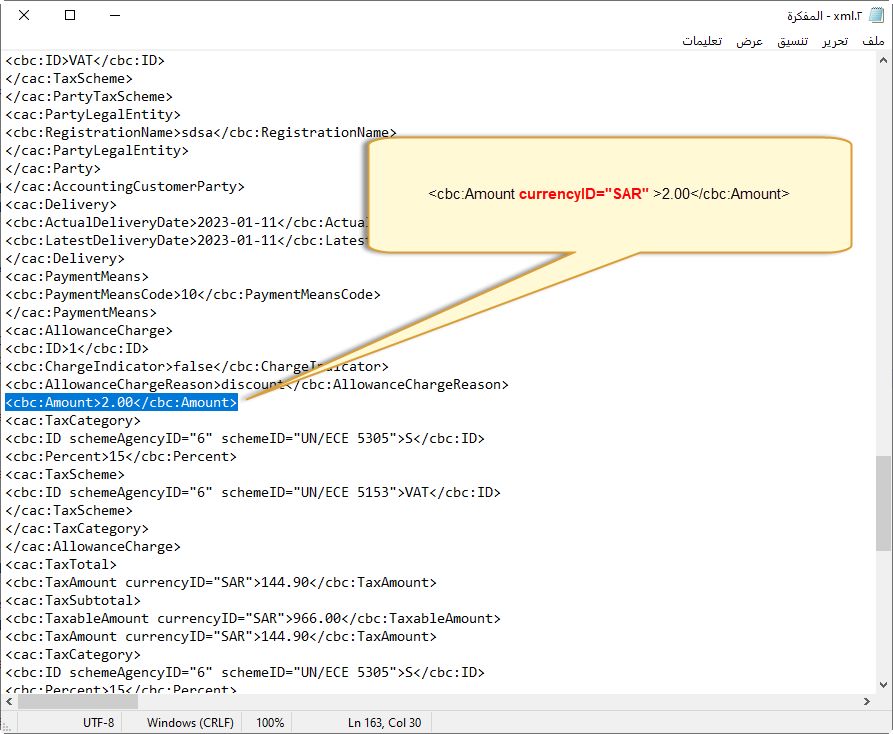Click the highlighted cbc:Amount 2.00 line
Viewport: 893px width, 734px height.
(x=121, y=403)
